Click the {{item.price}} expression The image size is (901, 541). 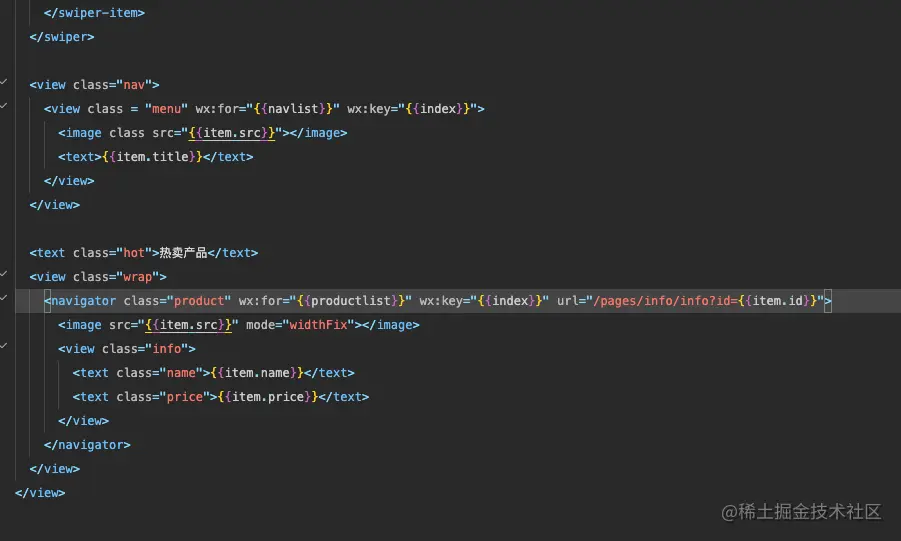tap(268, 397)
